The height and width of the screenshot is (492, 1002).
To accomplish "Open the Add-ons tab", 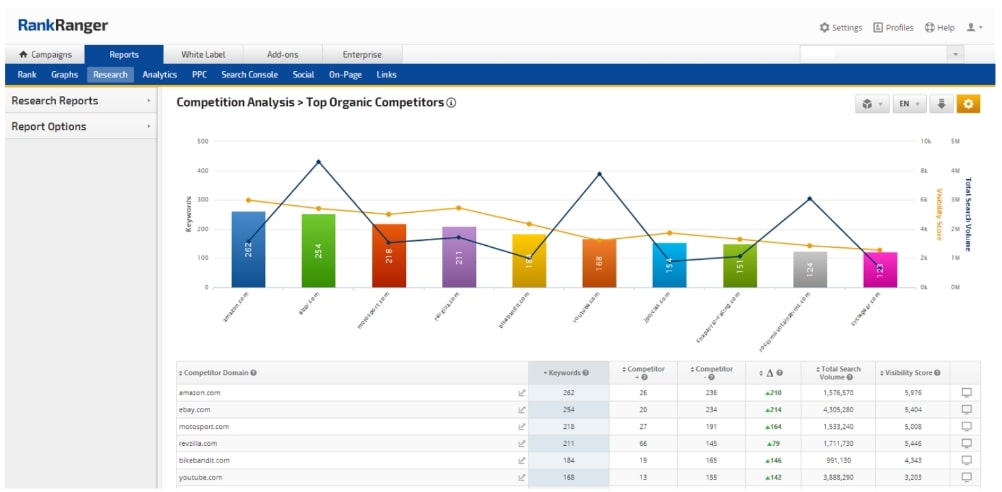I will (282, 54).
